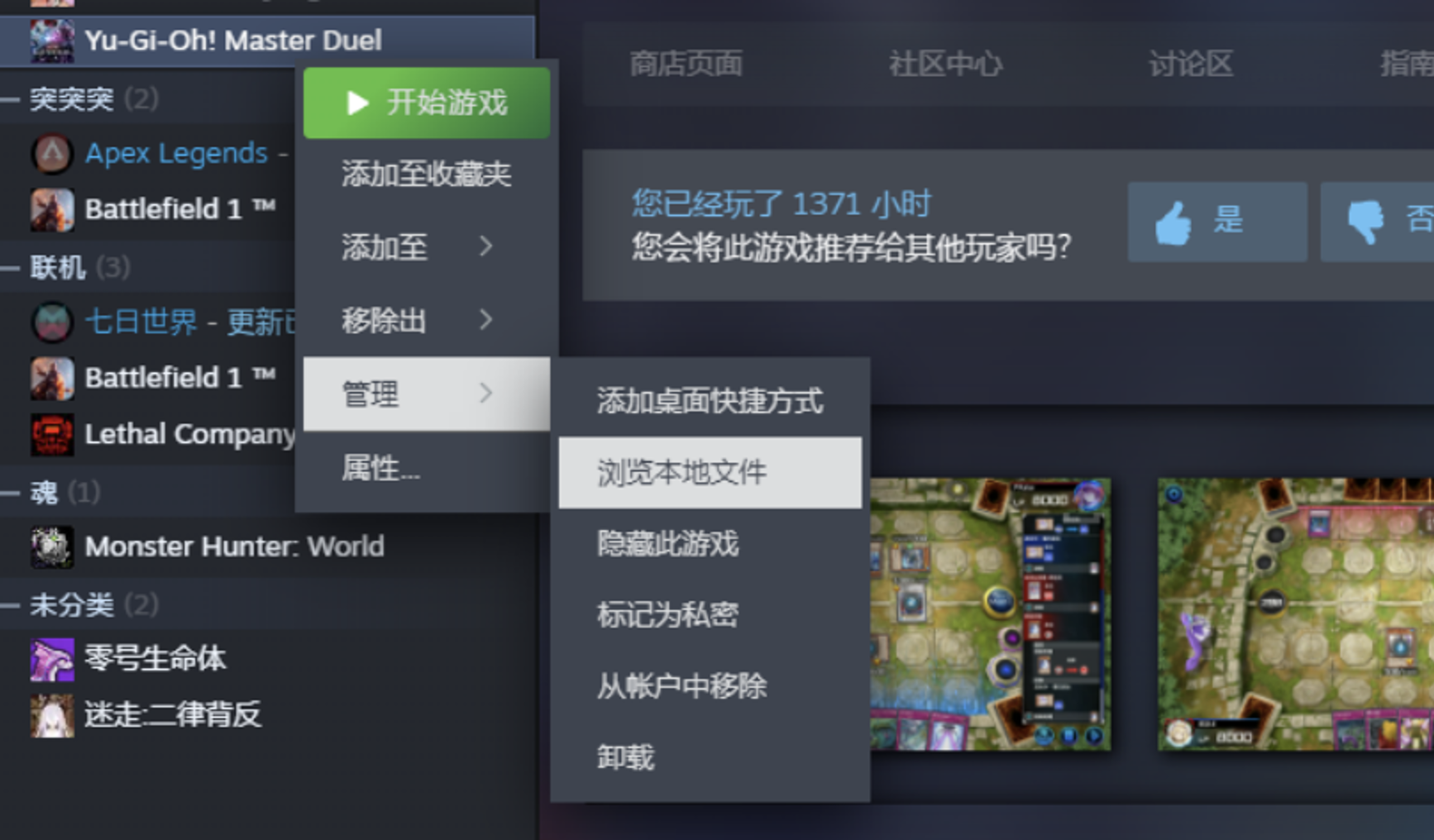The height and width of the screenshot is (840, 1434).
Task: Click the Monster Hunter: World icon
Action: tap(51, 546)
